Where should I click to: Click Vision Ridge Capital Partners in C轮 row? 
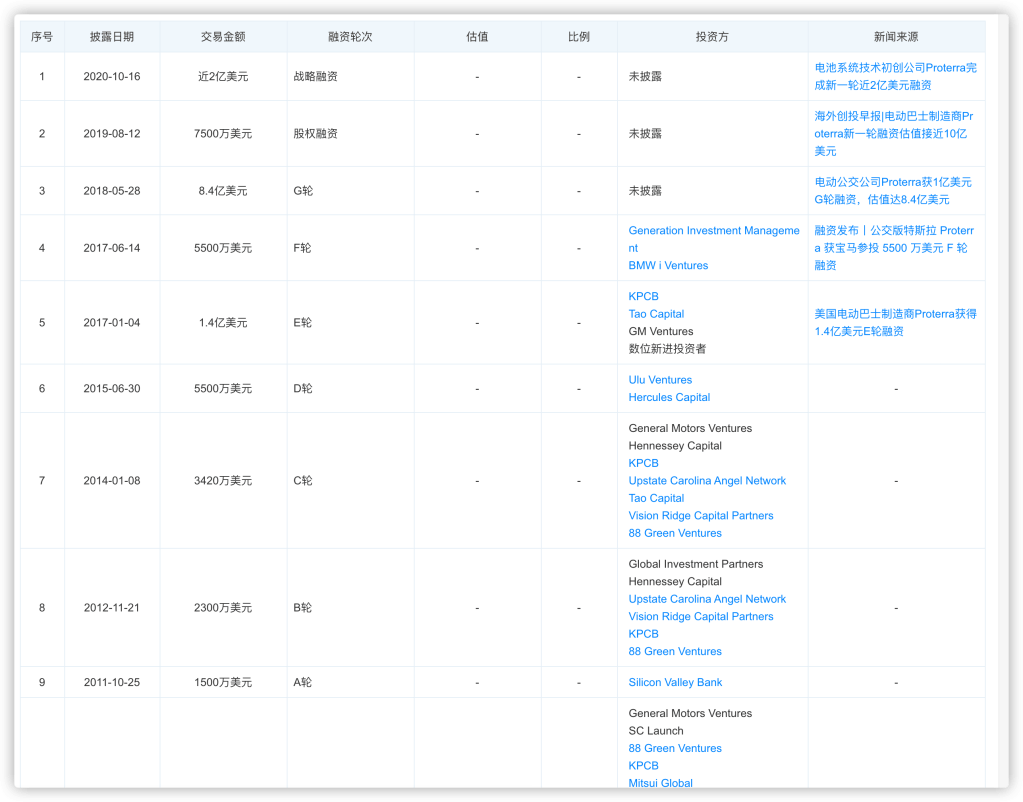tap(700, 516)
